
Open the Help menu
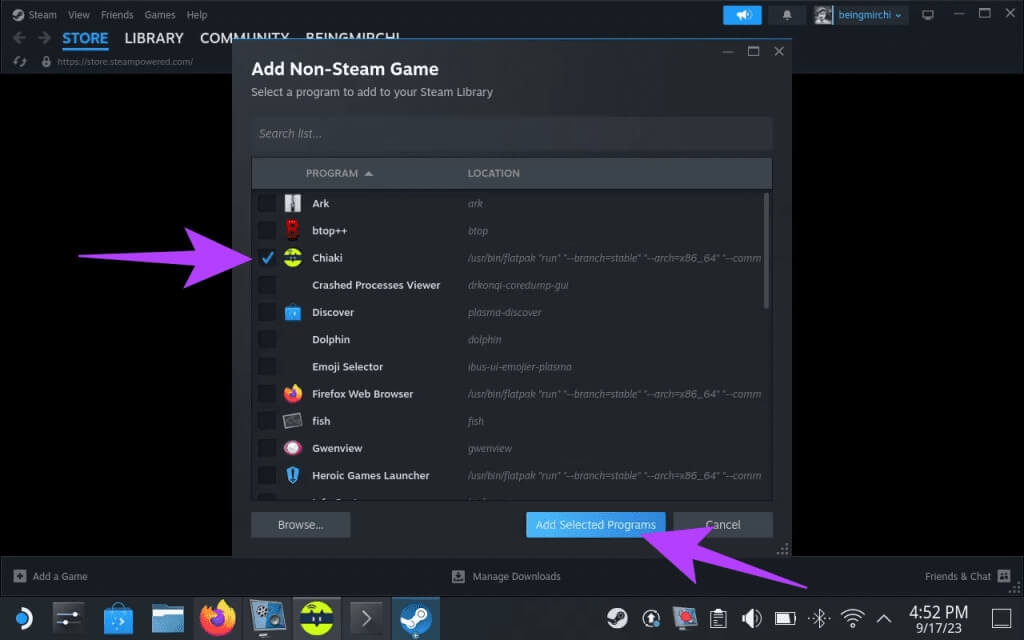pos(197,14)
